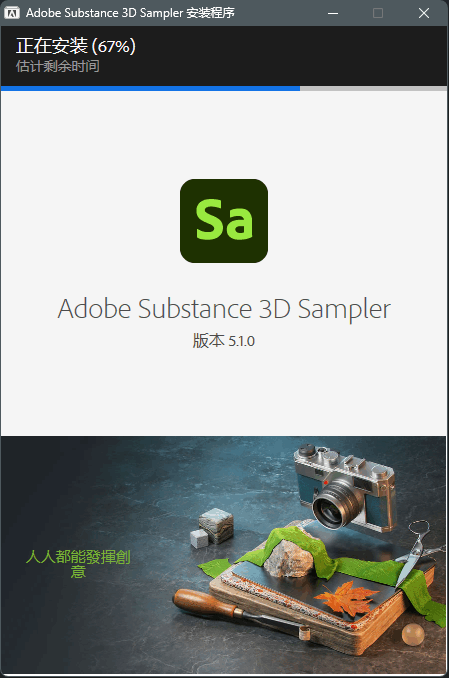Viewport: 449px width, 678px height.
Task: Click the 版本 5.1.0 version text
Action: (224, 341)
